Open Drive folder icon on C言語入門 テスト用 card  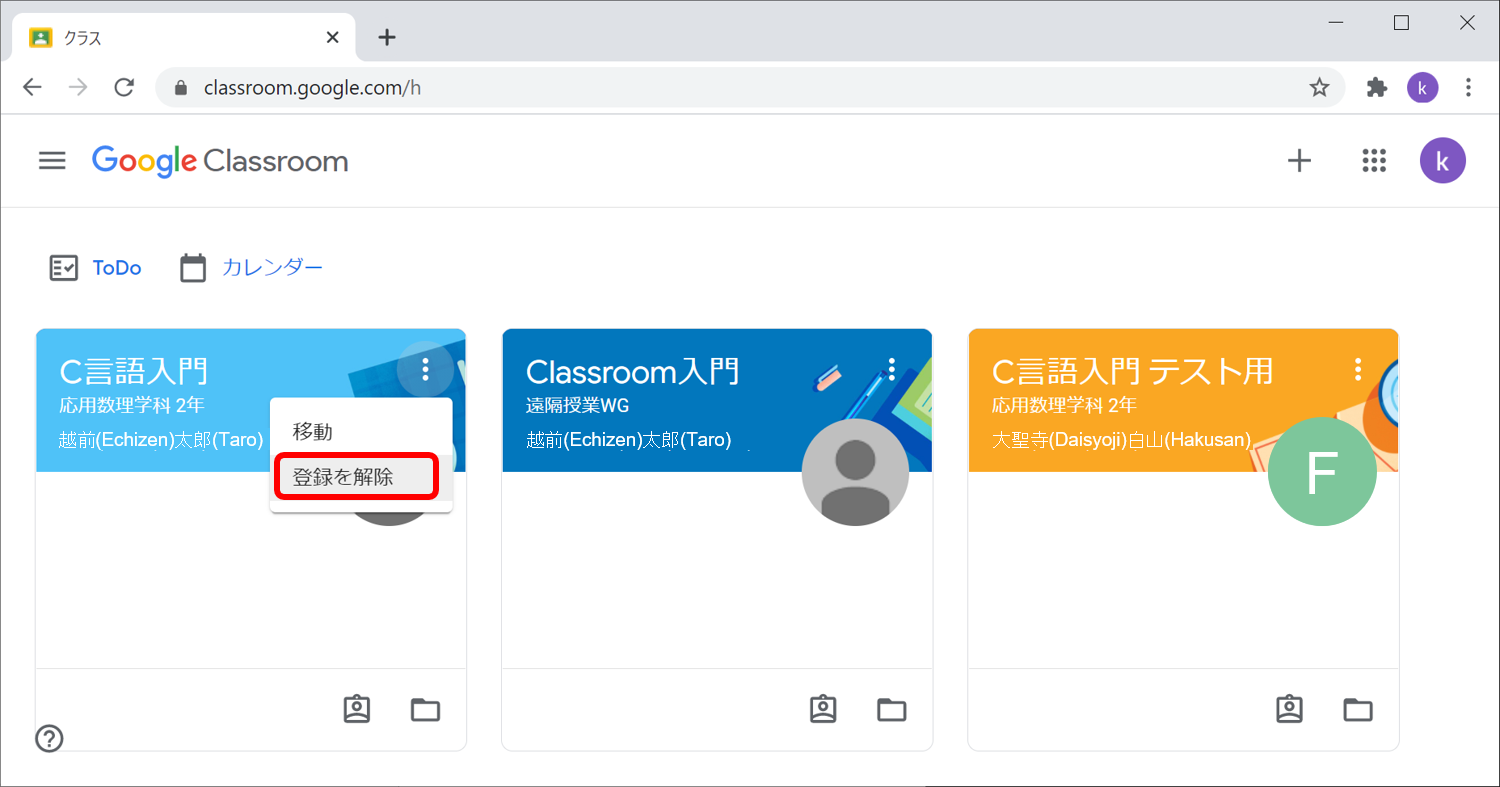[1358, 710]
